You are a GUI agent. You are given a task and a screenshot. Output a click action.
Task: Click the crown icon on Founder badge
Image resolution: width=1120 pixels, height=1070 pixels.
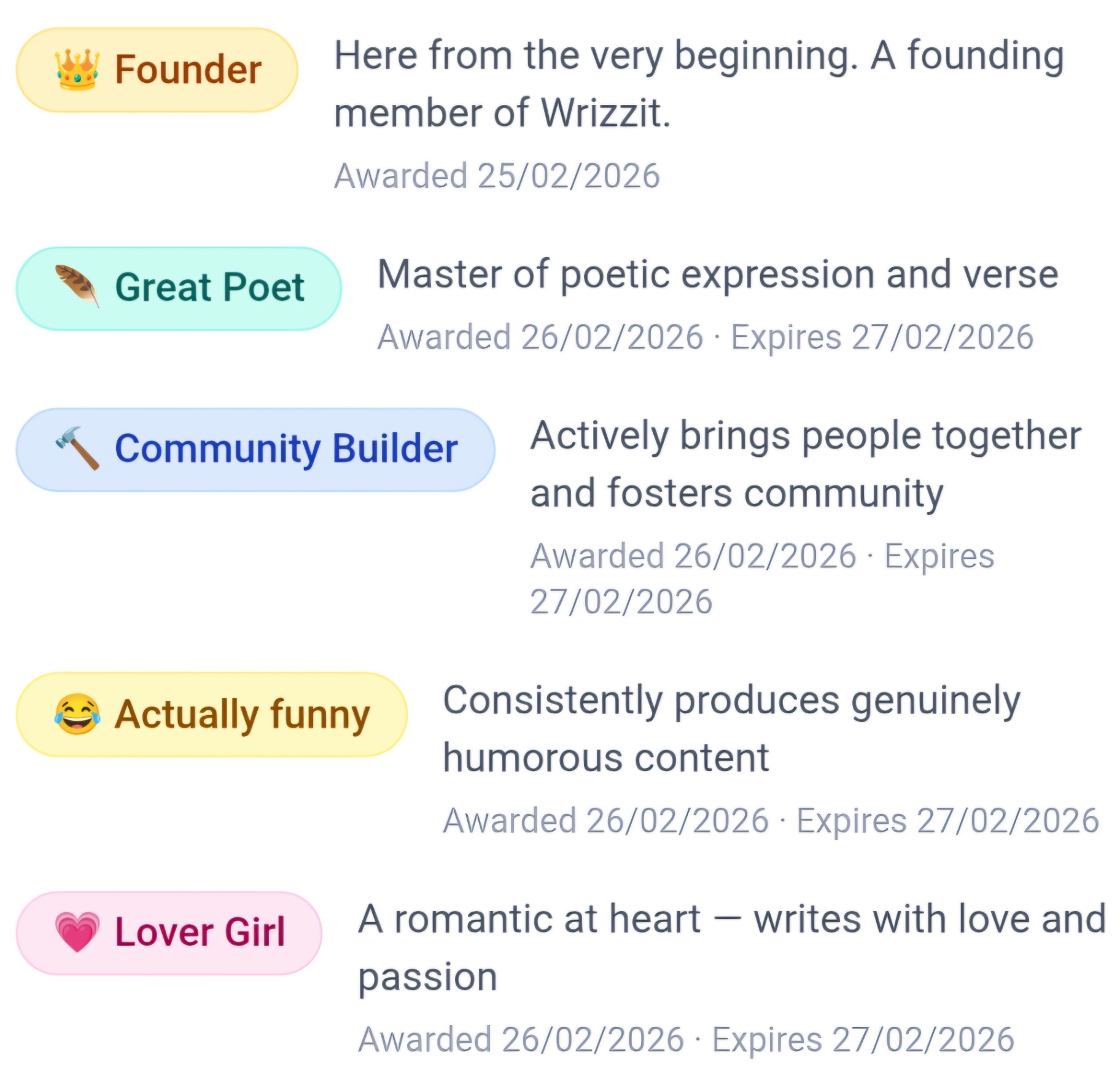(77, 69)
